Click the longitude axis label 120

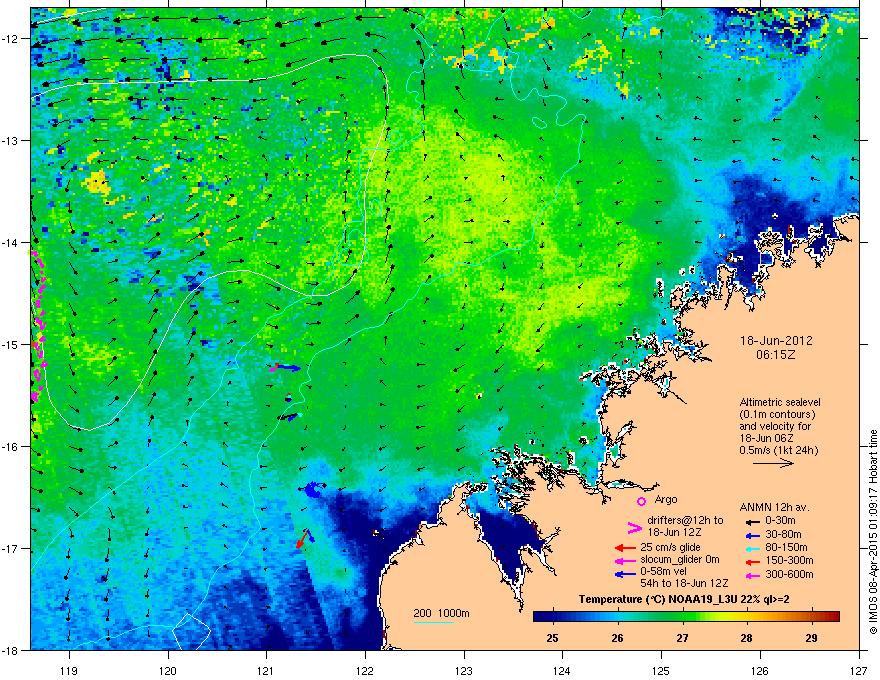(168, 670)
